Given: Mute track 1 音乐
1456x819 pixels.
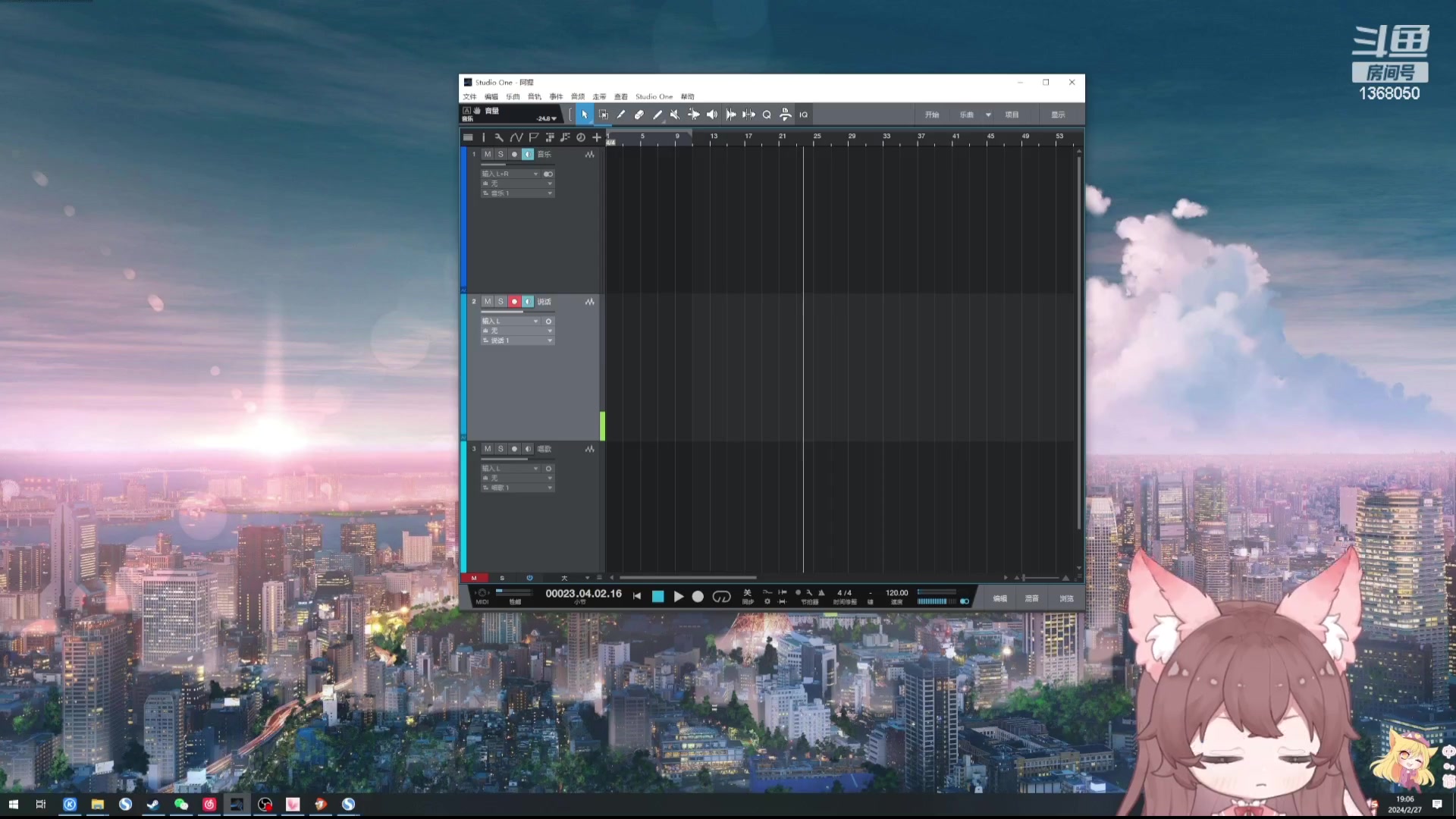Looking at the screenshot, I should tap(488, 154).
